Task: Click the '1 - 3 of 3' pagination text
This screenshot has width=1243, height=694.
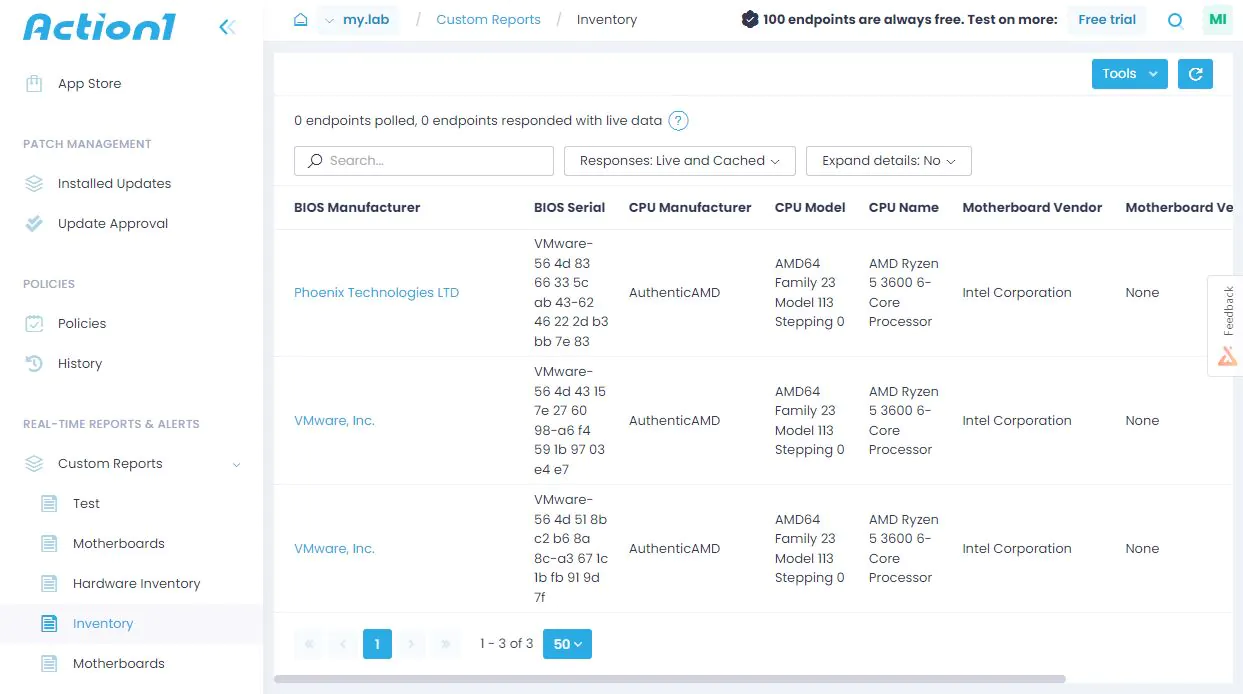Action: (x=506, y=644)
